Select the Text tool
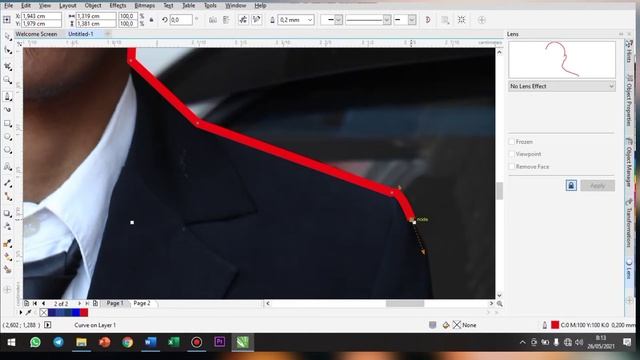Viewport: 640px width, 360px height. [x=8, y=167]
